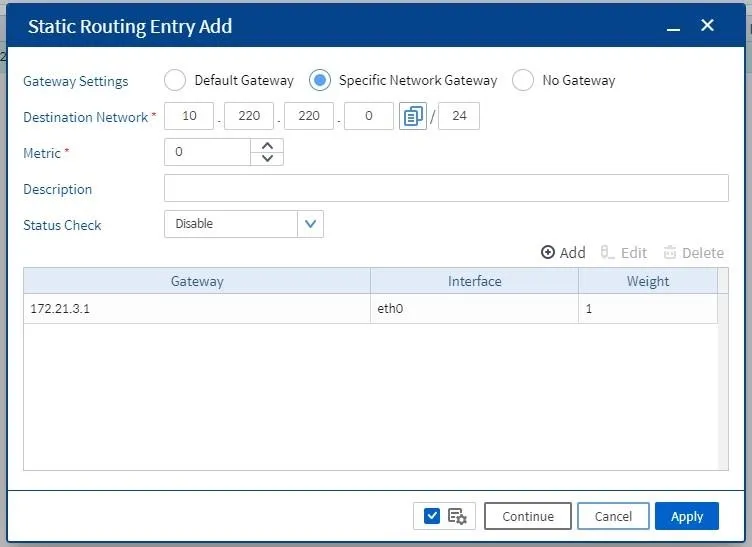Increase Metric with the up arrow
The height and width of the screenshot is (547, 752).
(268, 146)
